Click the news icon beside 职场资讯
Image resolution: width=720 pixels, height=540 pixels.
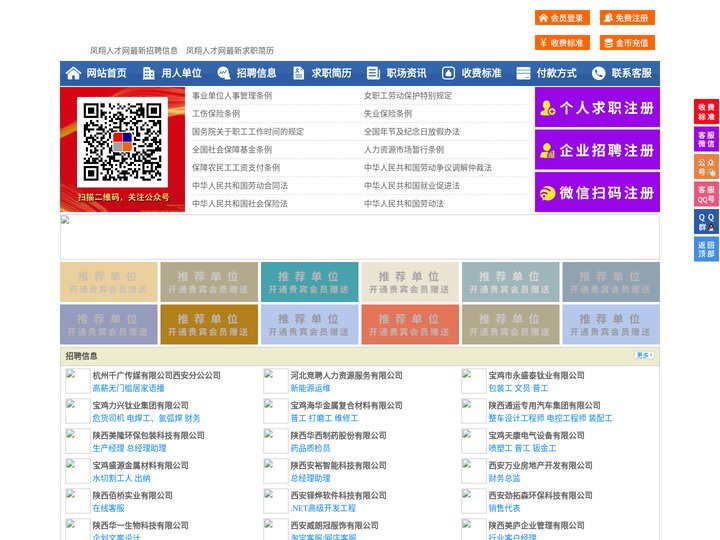[373, 73]
